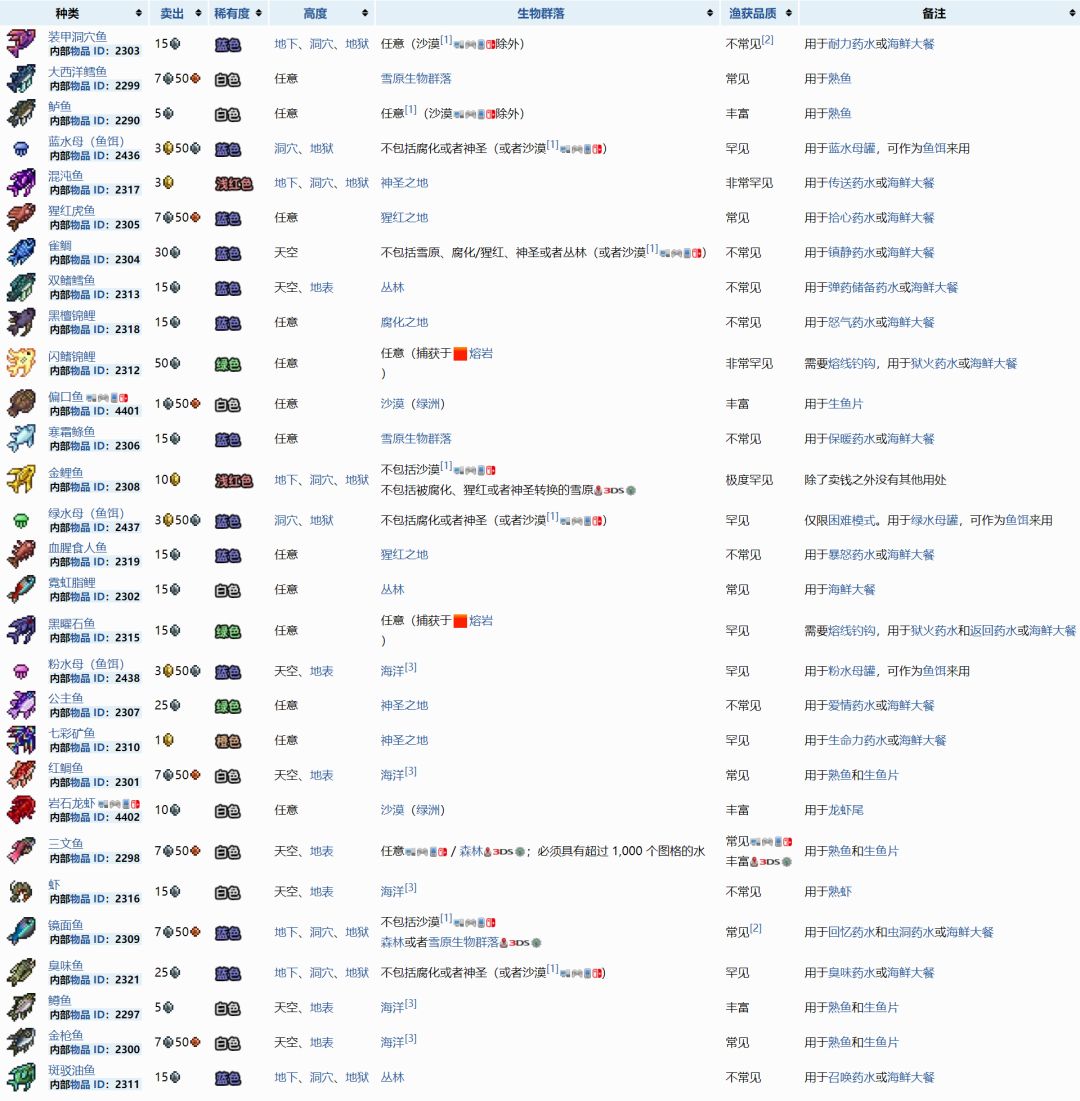
Task: Follow the 雪原生物群落 link in 大西洋鳕鱼 row
Action: [x=416, y=79]
